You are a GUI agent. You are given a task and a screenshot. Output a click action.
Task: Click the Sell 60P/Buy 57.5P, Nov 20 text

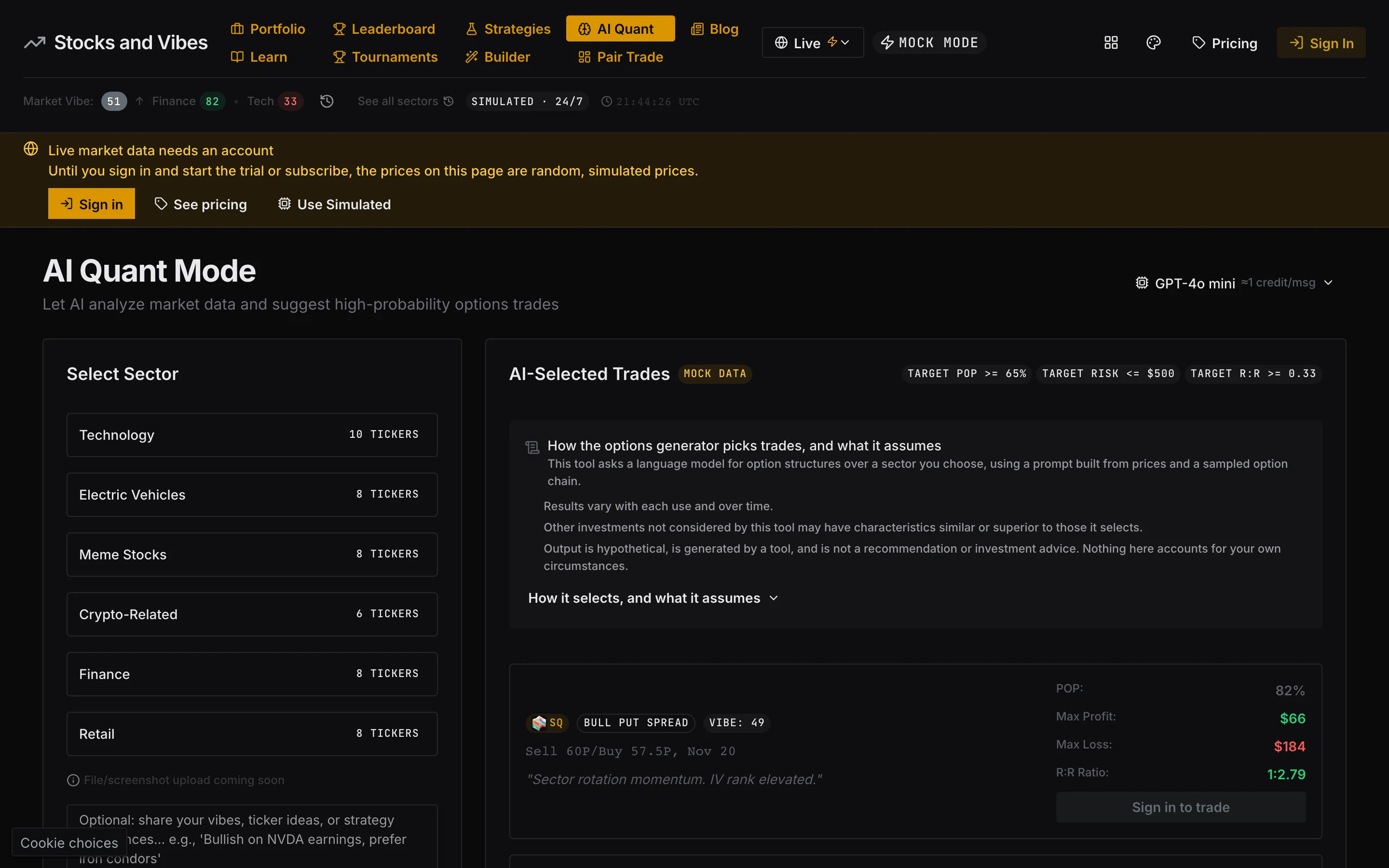(x=630, y=751)
